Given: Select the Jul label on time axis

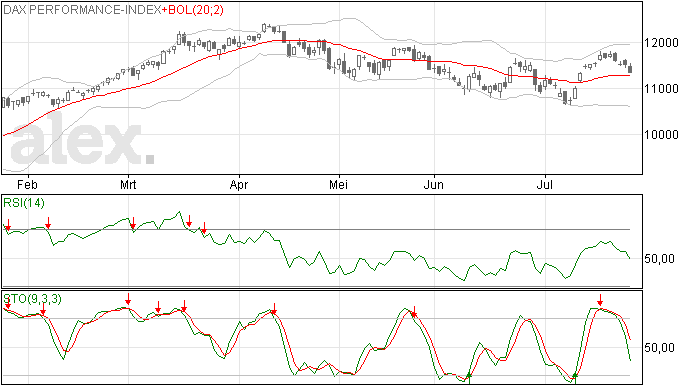Looking at the screenshot, I should click(x=544, y=185).
